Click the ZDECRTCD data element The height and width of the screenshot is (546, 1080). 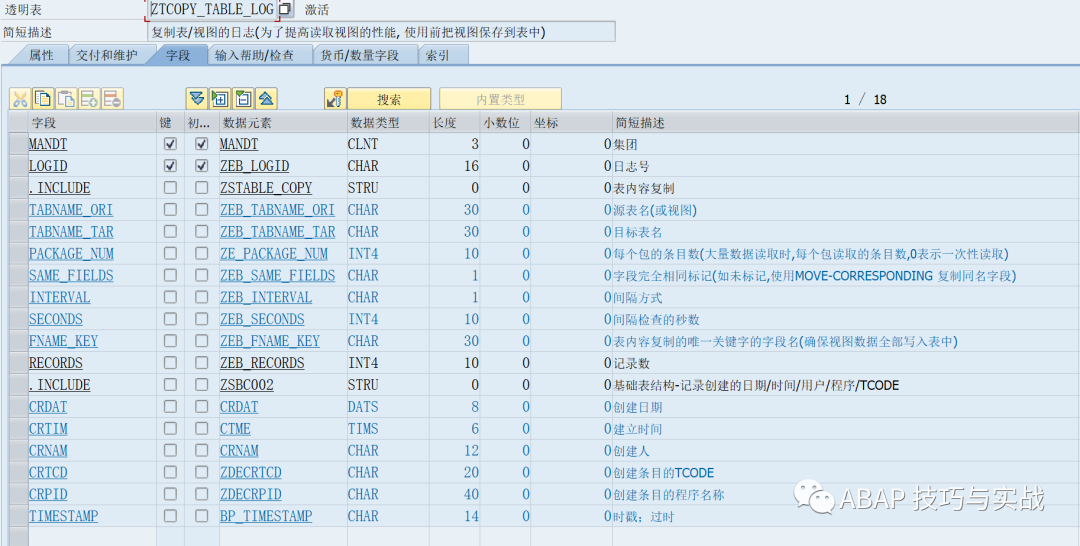click(251, 472)
